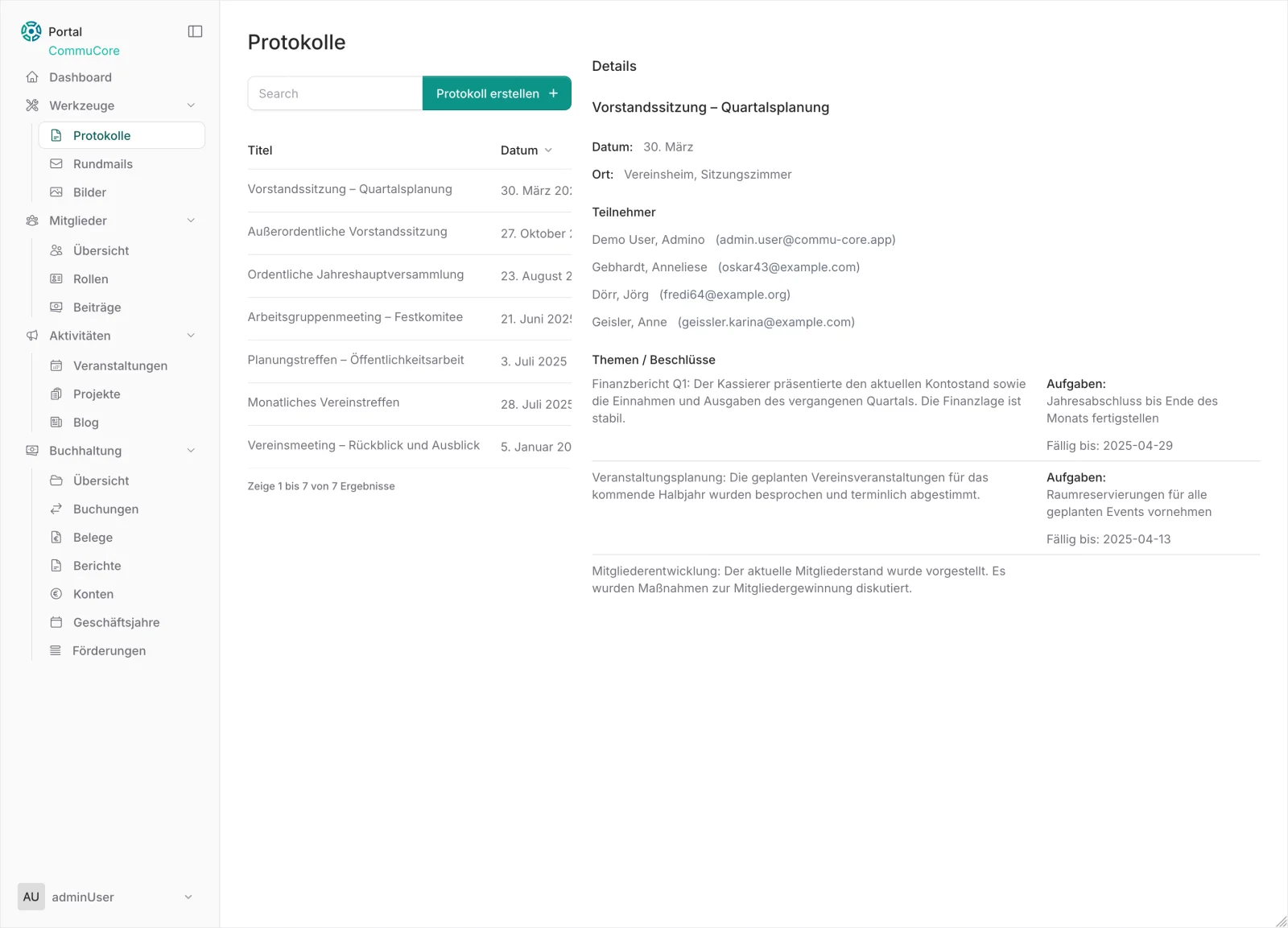This screenshot has height=928, width=1288.
Task: Click into the Search field
Action: coord(334,93)
